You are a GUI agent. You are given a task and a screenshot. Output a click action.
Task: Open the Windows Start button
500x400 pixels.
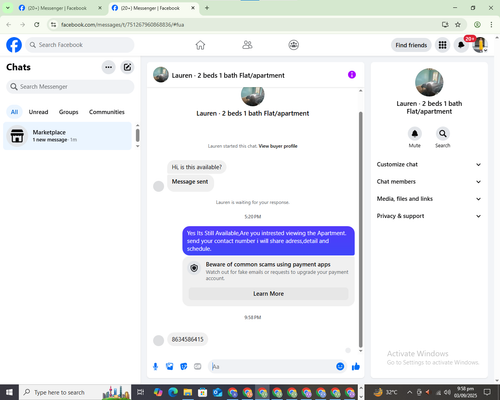[x=9, y=392]
